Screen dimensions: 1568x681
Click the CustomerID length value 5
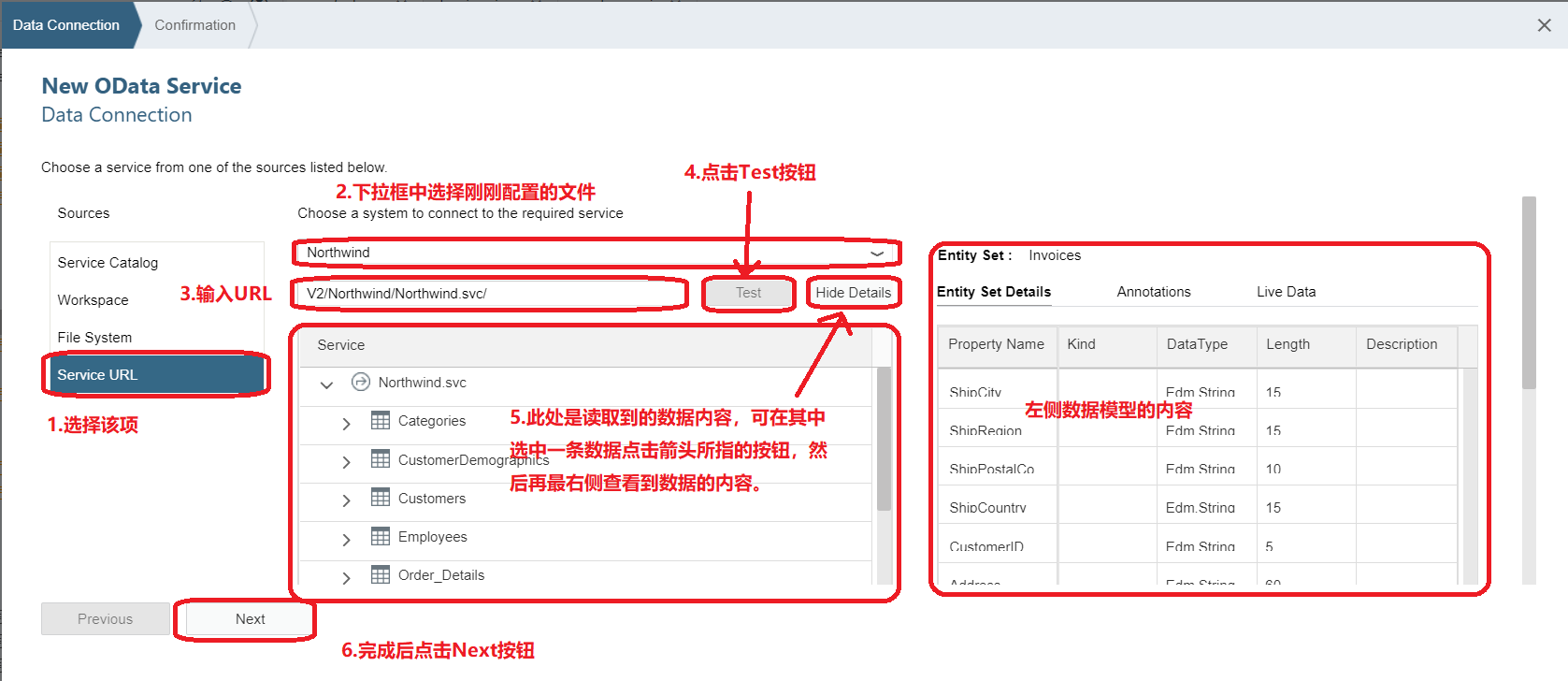pyautogui.click(x=1270, y=546)
